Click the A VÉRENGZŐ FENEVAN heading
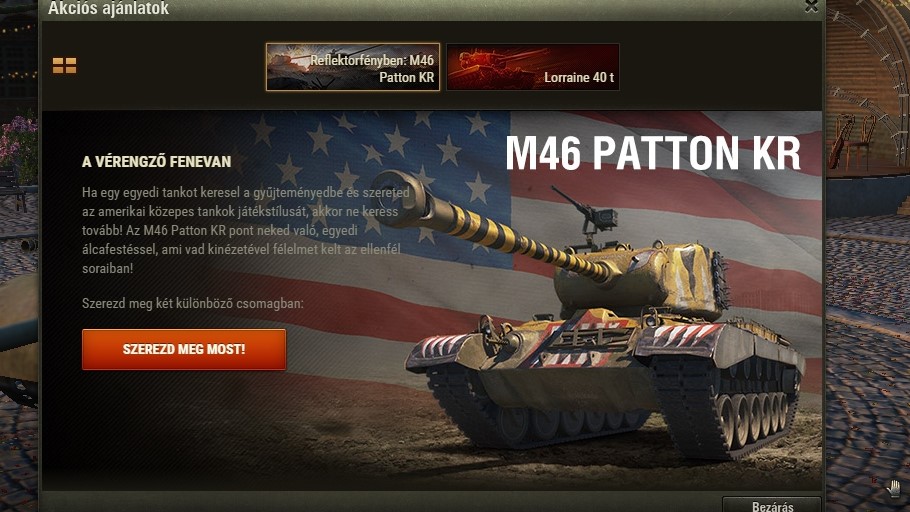This screenshot has width=910, height=512. (156, 161)
